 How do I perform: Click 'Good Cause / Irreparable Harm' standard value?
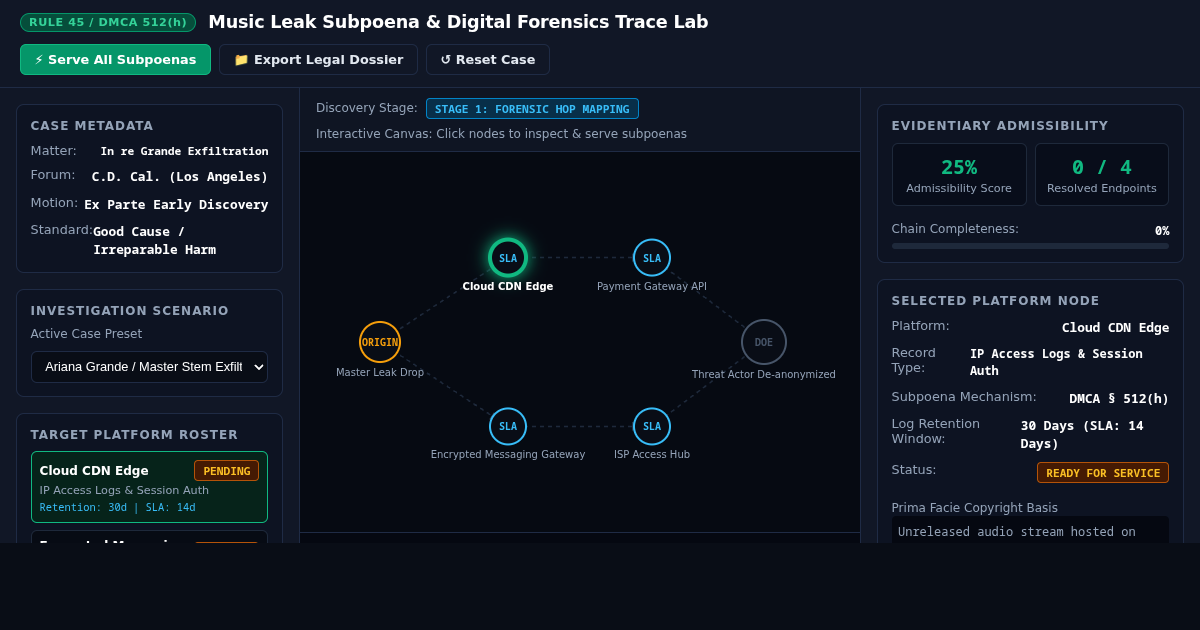pyautogui.click(x=154, y=241)
